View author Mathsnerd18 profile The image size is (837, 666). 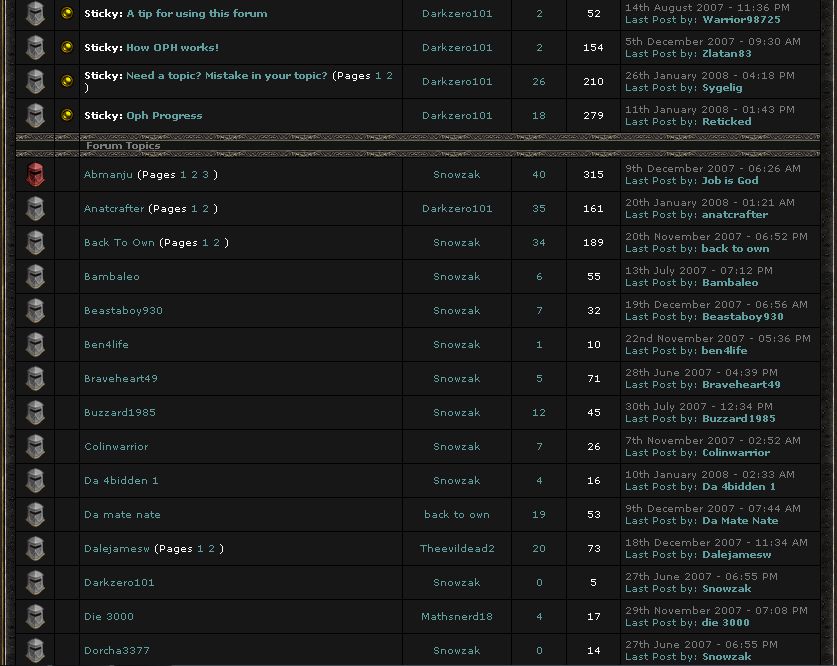(457, 616)
